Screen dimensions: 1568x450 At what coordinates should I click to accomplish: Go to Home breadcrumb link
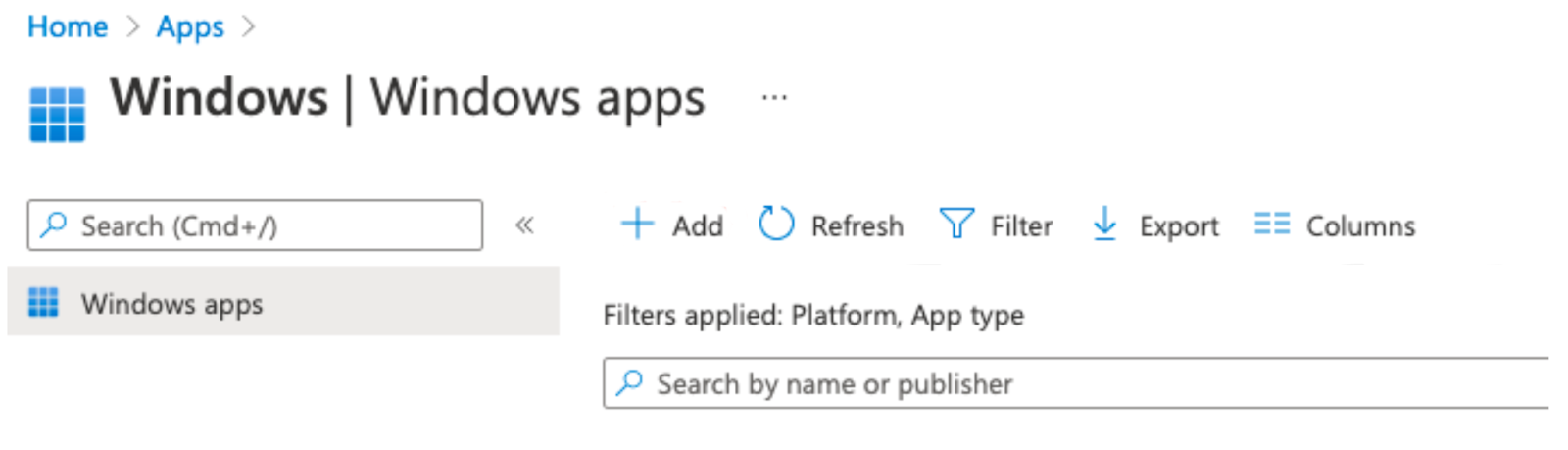[68, 26]
